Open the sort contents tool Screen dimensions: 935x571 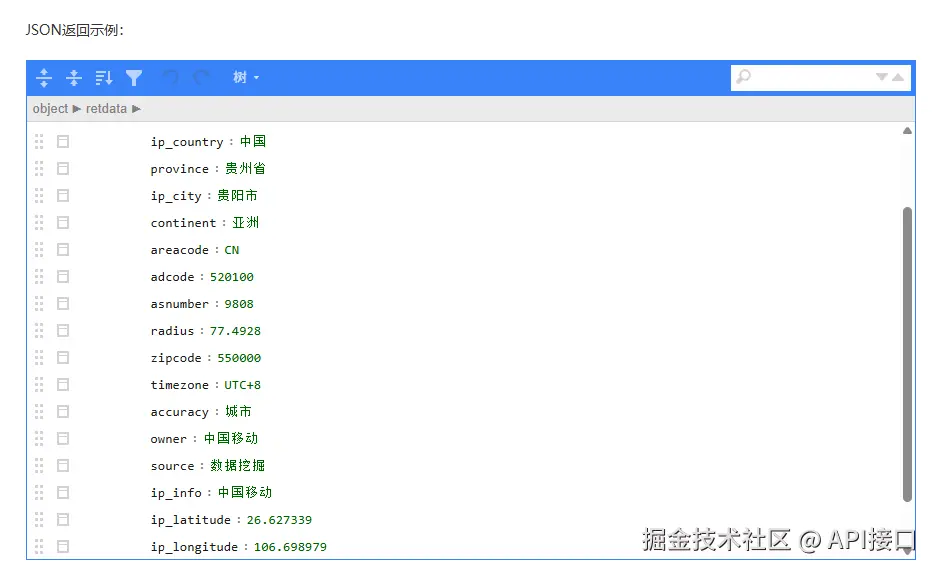(104, 77)
